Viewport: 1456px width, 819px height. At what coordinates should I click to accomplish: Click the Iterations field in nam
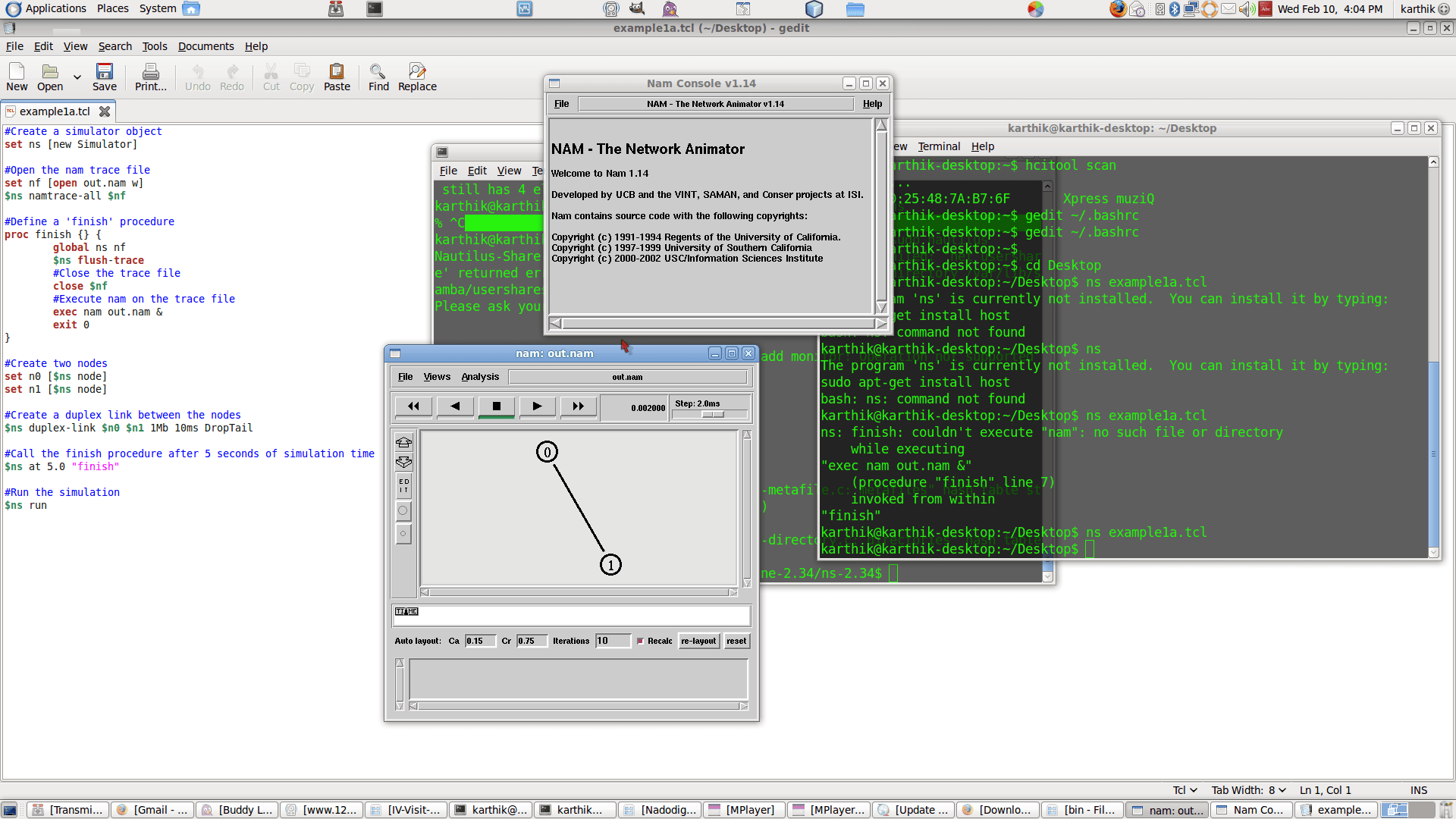(x=613, y=642)
